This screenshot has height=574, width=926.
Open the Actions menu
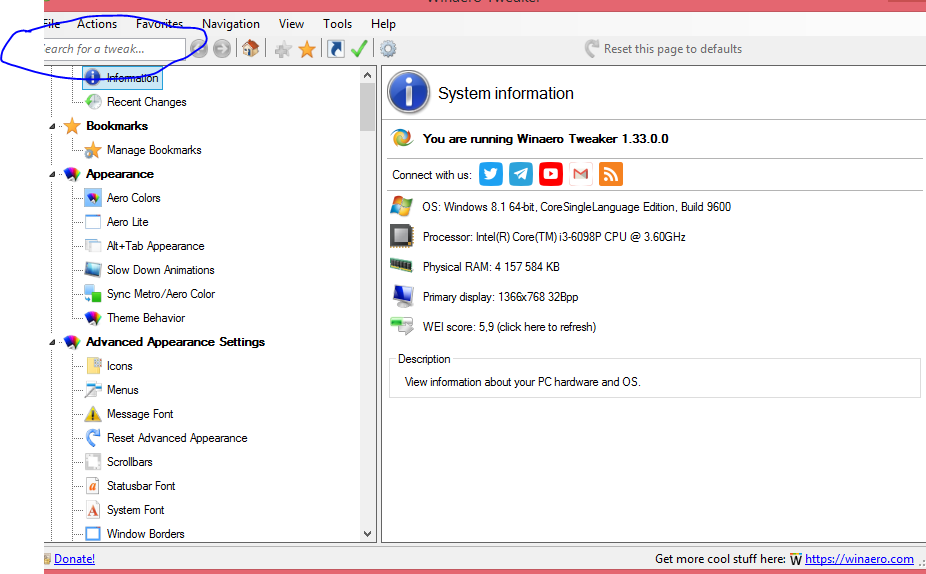pyautogui.click(x=97, y=24)
